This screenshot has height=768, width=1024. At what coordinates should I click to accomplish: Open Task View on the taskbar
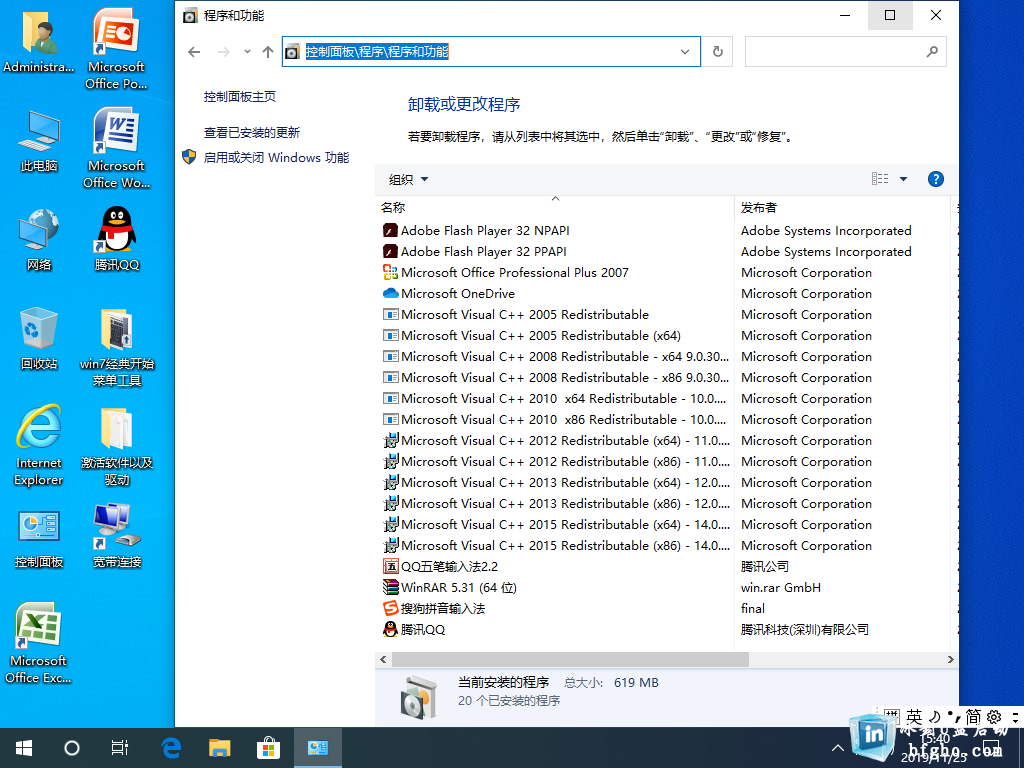click(x=120, y=748)
